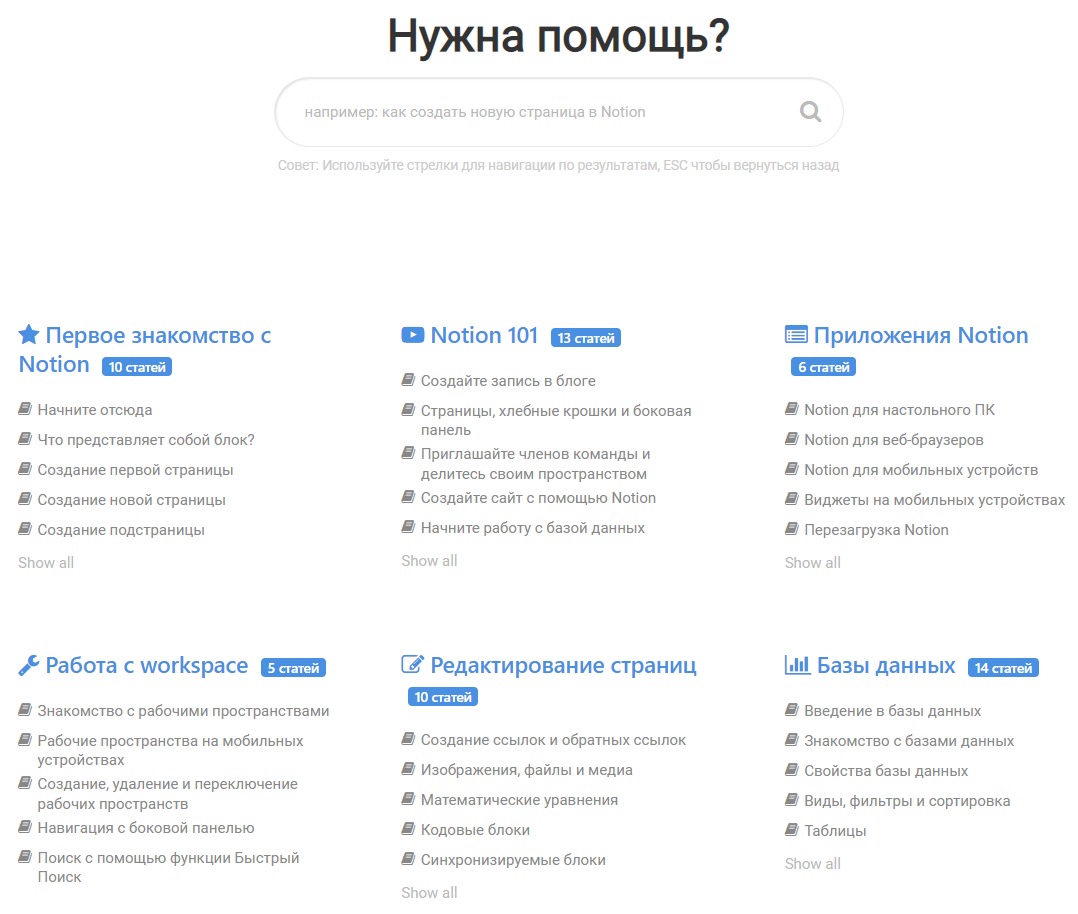Click book icon next to Создайте сайт с помощью Notion

coord(408,497)
